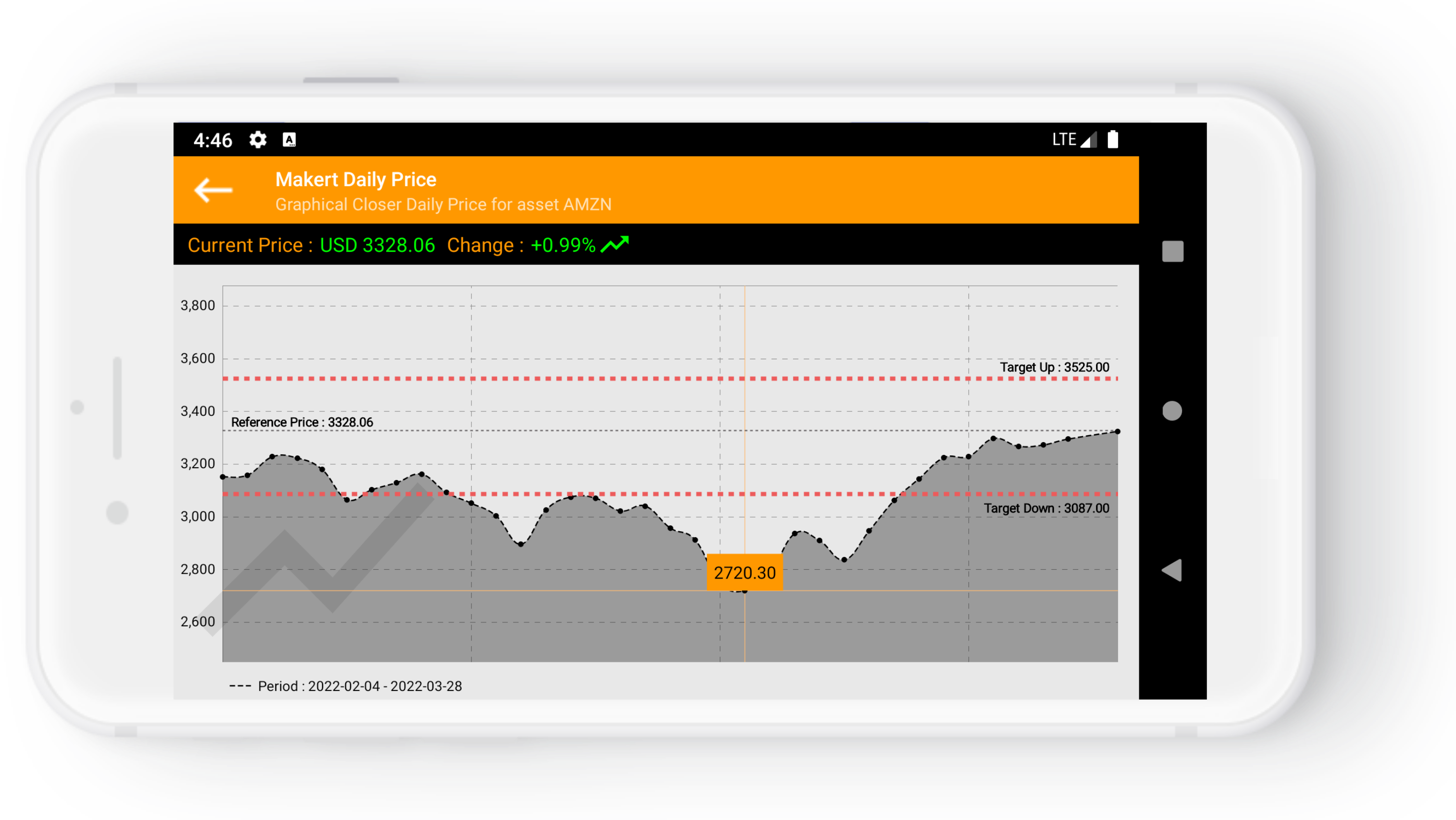Tap the 3,800 y-axis label
1456x820 pixels.
pyautogui.click(x=197, y=306)
